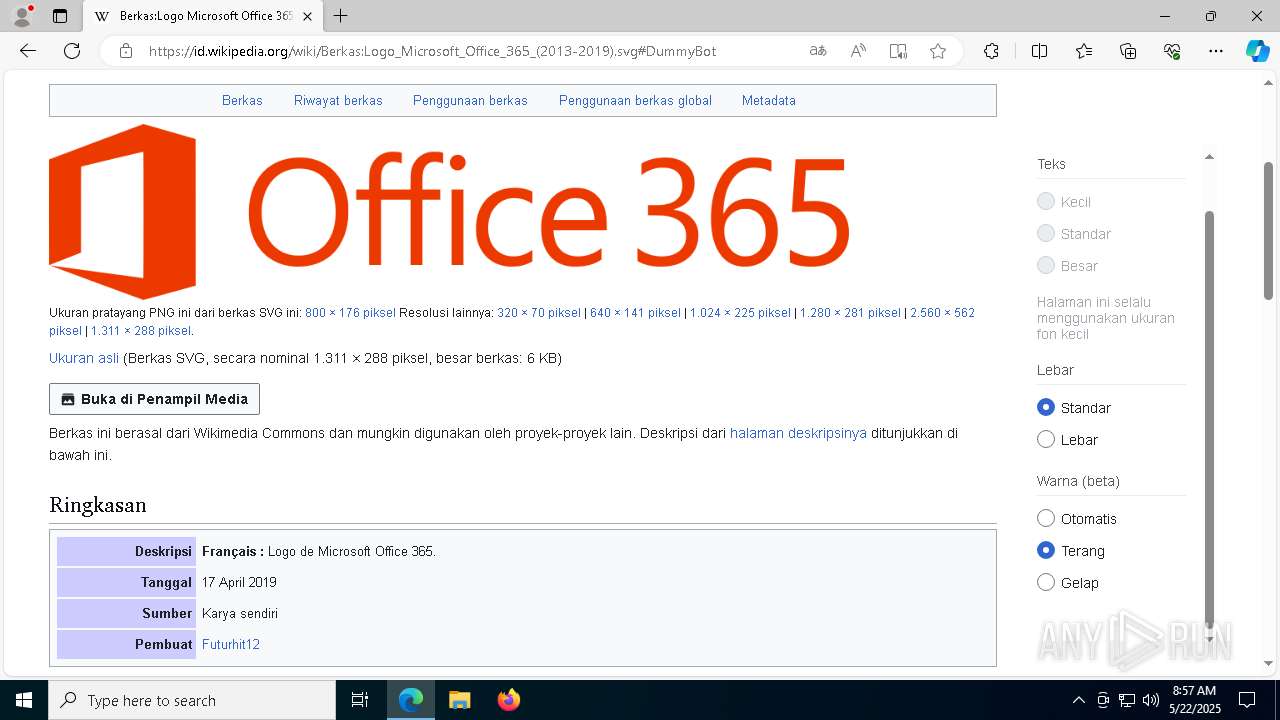Open Favorites list icon
1280x720 pixels.
pos(1084,51)
